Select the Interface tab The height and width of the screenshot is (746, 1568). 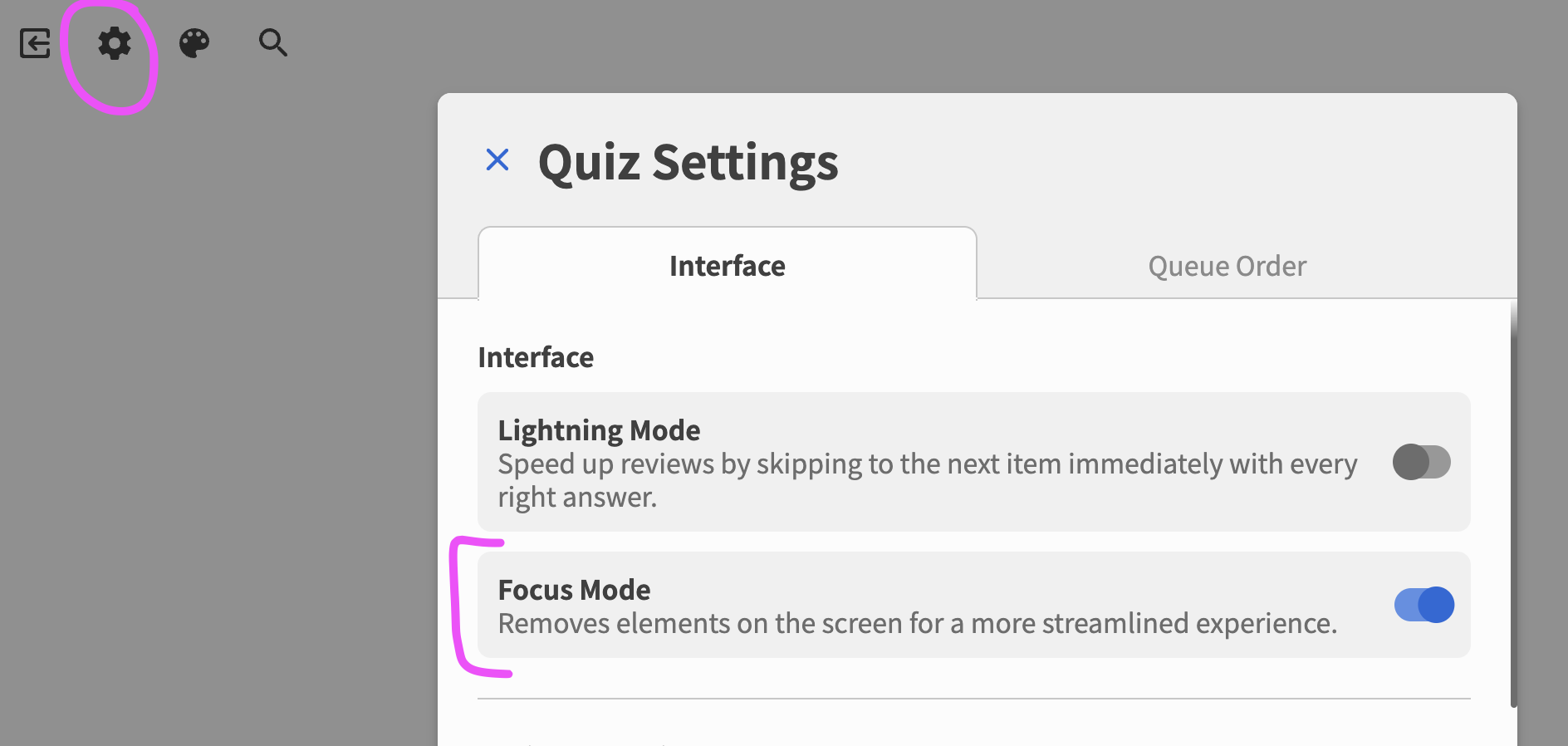point(727,266)
